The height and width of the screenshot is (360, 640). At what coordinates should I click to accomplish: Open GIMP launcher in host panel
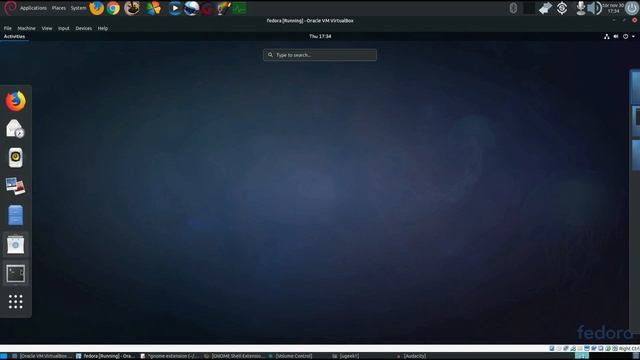[132, 8]
